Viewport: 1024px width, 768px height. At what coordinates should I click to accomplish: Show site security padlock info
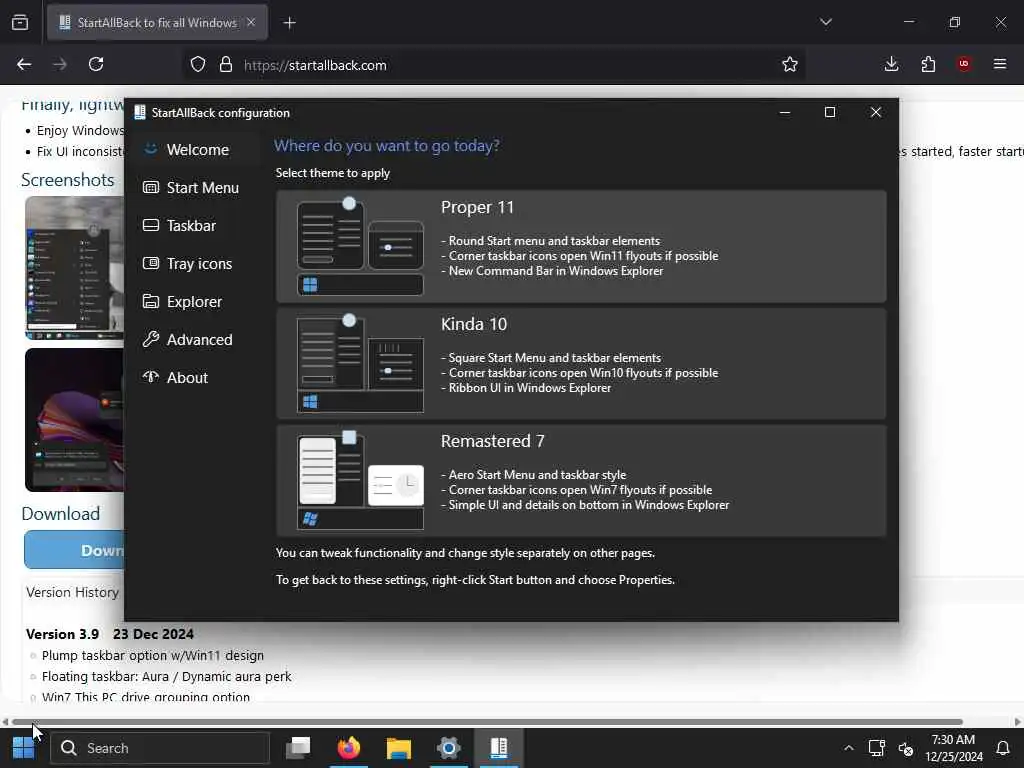226,65
